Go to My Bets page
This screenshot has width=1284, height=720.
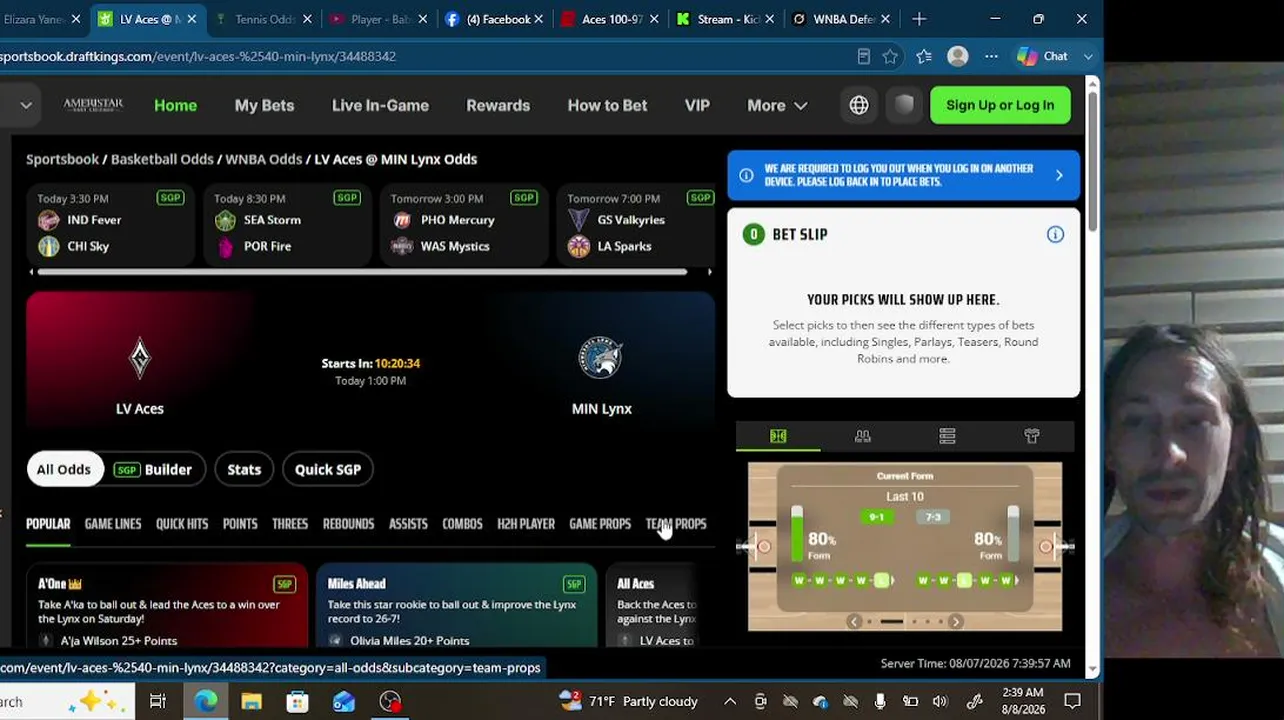[x=264, y=105]
